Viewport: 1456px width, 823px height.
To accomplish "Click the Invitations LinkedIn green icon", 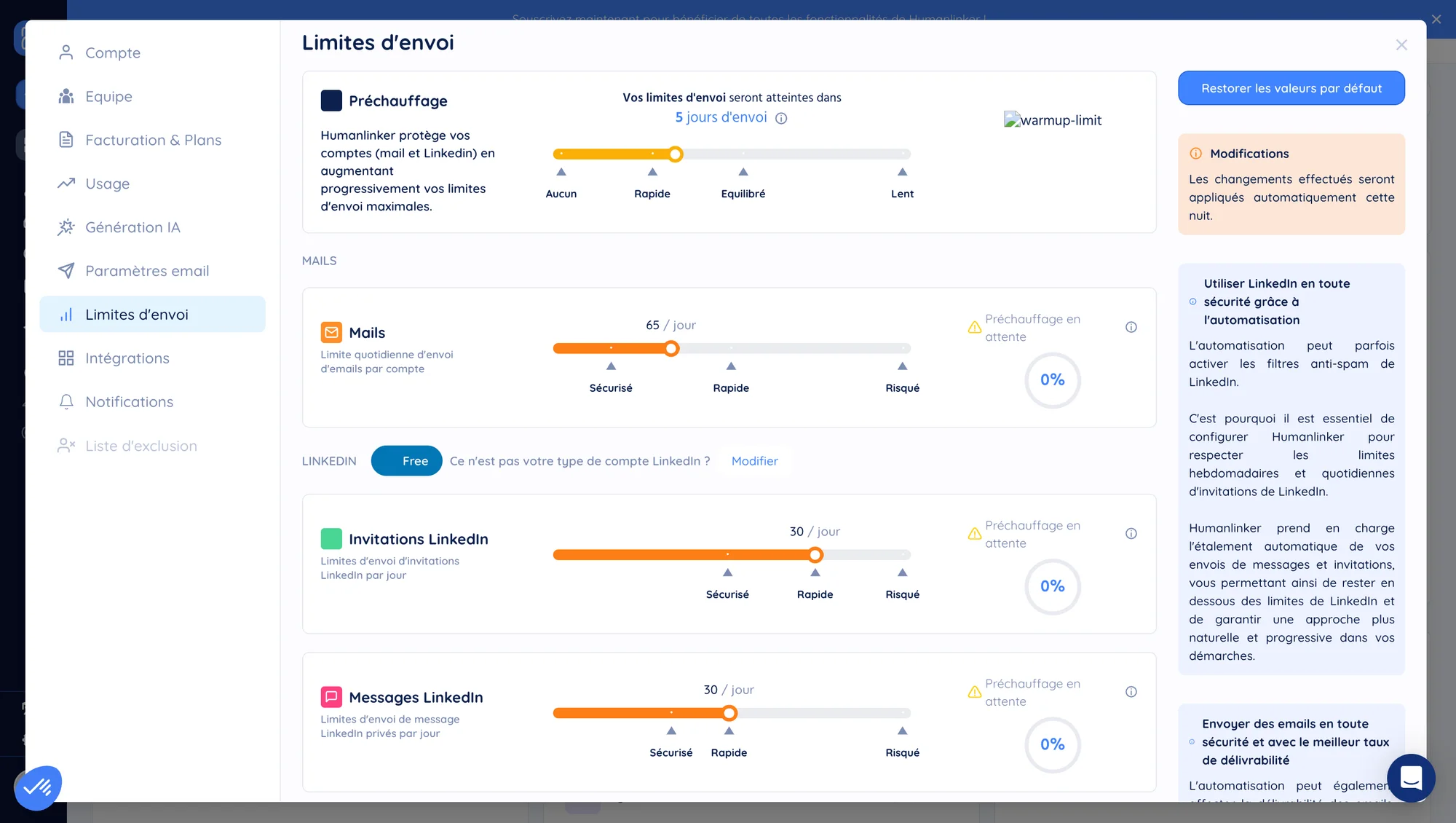I will click(331, 539).
